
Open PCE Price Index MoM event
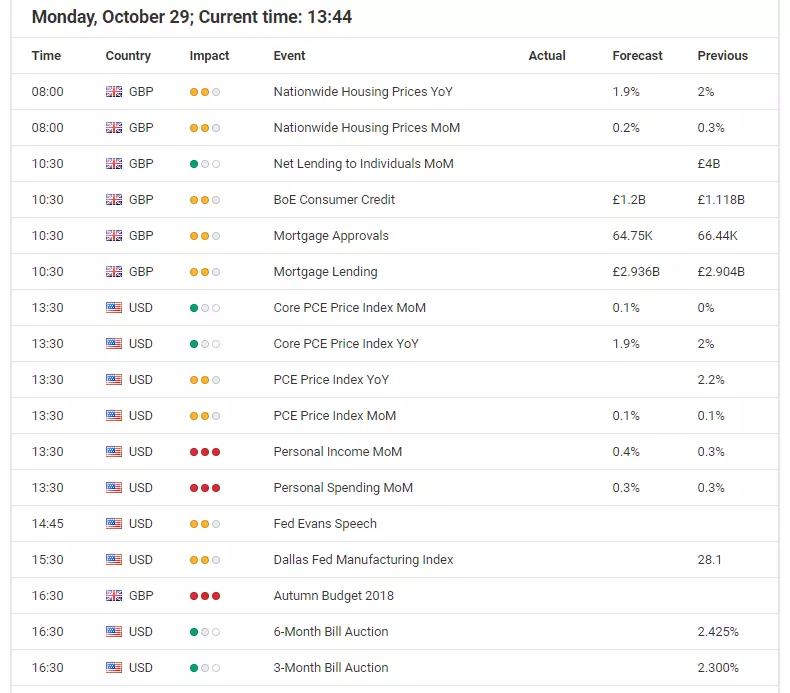click(x=335, y=416)
